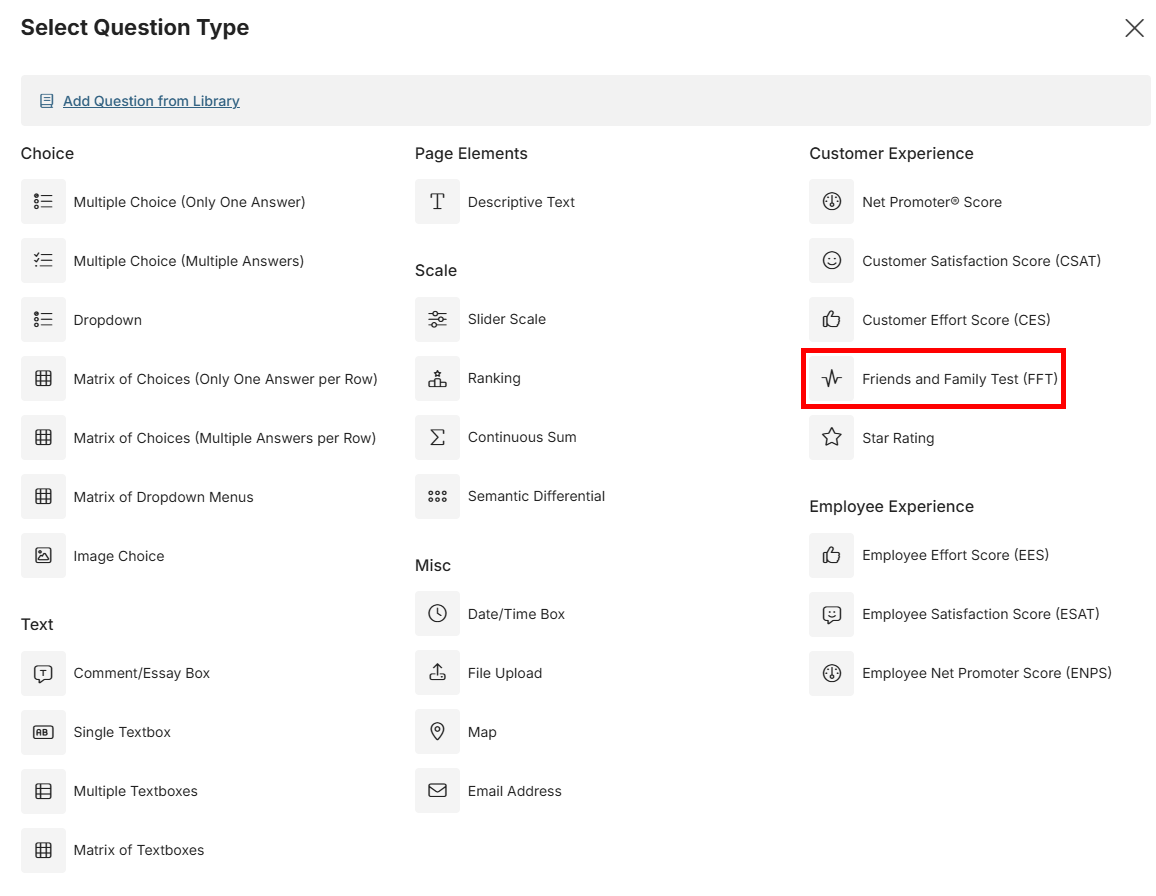The height and width of the screenshot is (896, 1156).
Task: Pick the Dropdown question type icon
Action: click(x=43, y=319)
